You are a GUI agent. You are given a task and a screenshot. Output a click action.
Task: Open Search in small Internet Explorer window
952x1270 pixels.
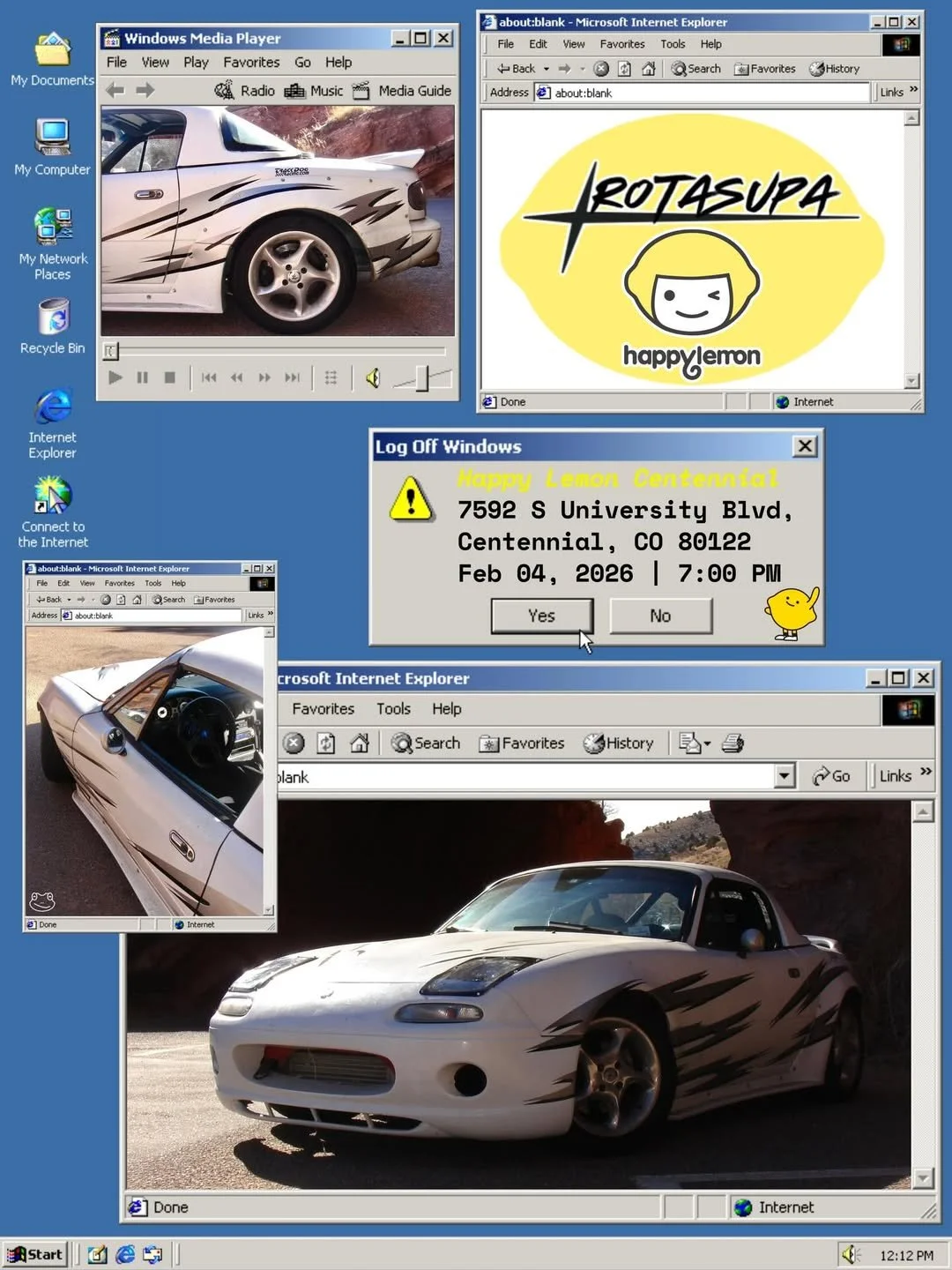[x=169, y=600]
